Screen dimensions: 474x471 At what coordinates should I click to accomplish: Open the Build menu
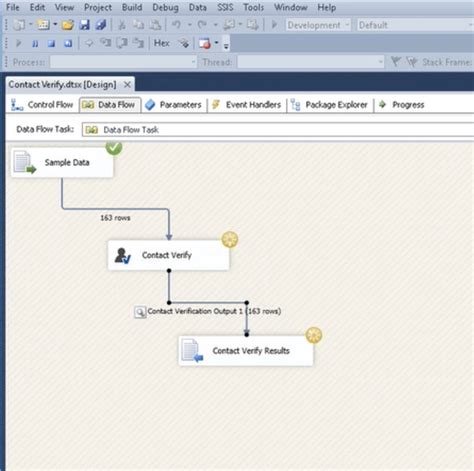pos(132,7)
